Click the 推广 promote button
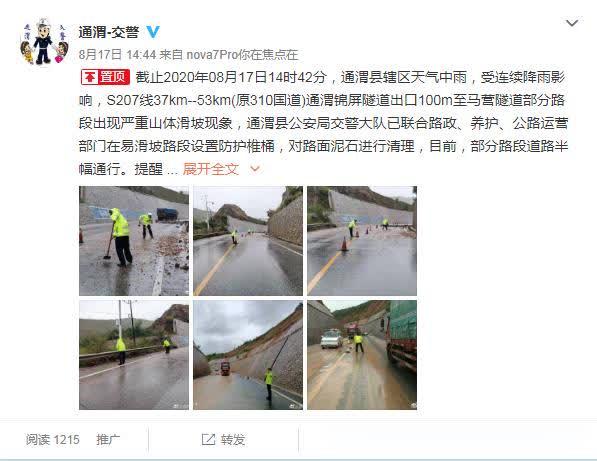Screen dimensions: 597x461 [108, 440]
